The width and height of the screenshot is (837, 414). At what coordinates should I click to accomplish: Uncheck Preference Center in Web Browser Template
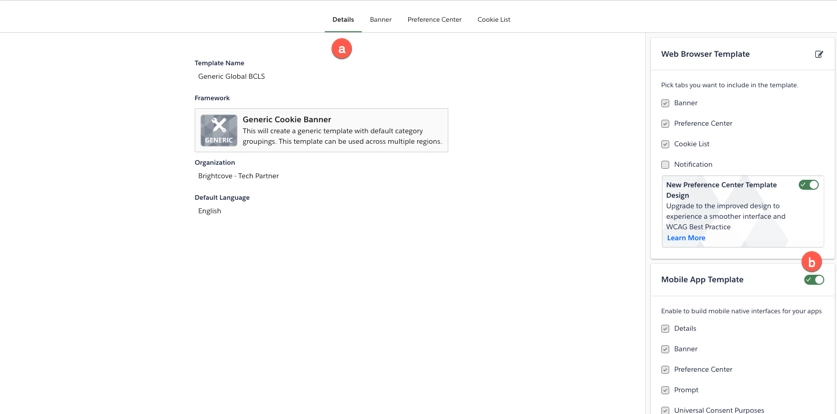point(665,124)
